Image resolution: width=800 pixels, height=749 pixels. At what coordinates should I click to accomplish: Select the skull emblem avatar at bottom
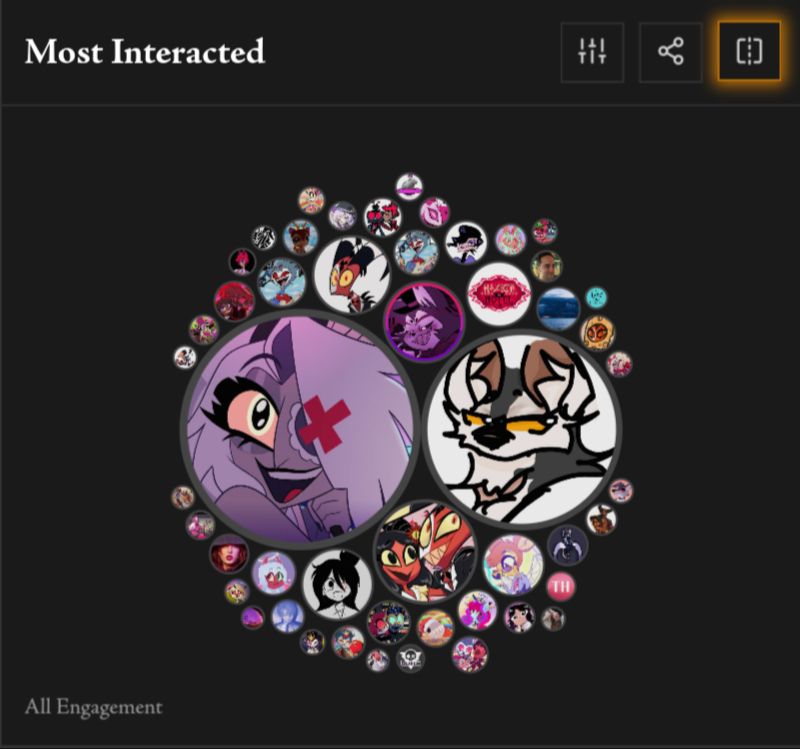click(x=410, y=658)
